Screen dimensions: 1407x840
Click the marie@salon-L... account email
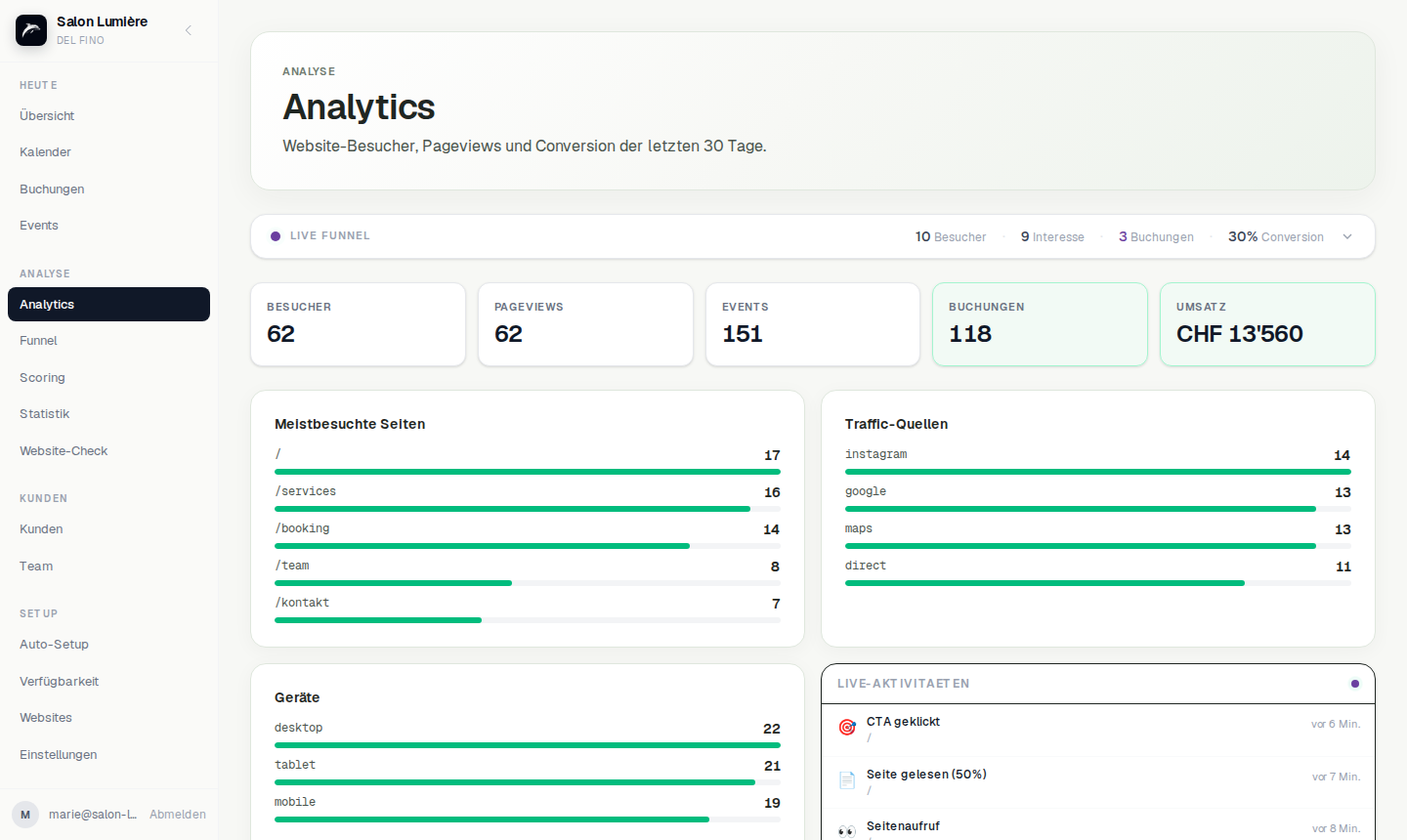coord(93,815)
